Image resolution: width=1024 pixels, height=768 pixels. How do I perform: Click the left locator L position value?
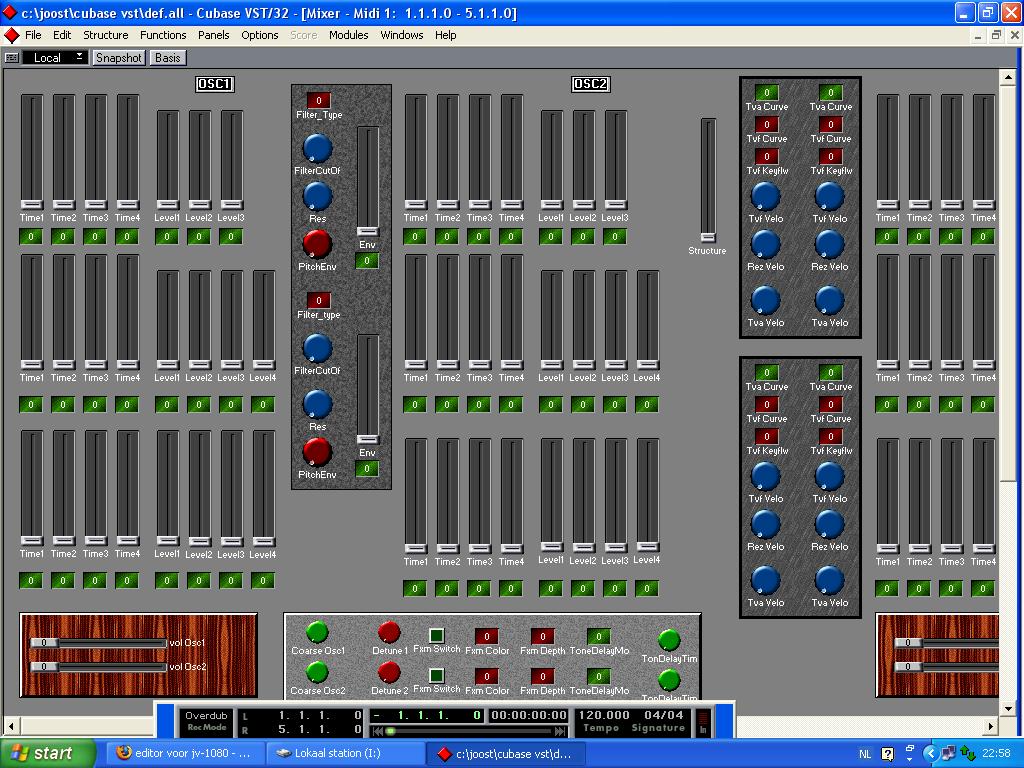320,716
